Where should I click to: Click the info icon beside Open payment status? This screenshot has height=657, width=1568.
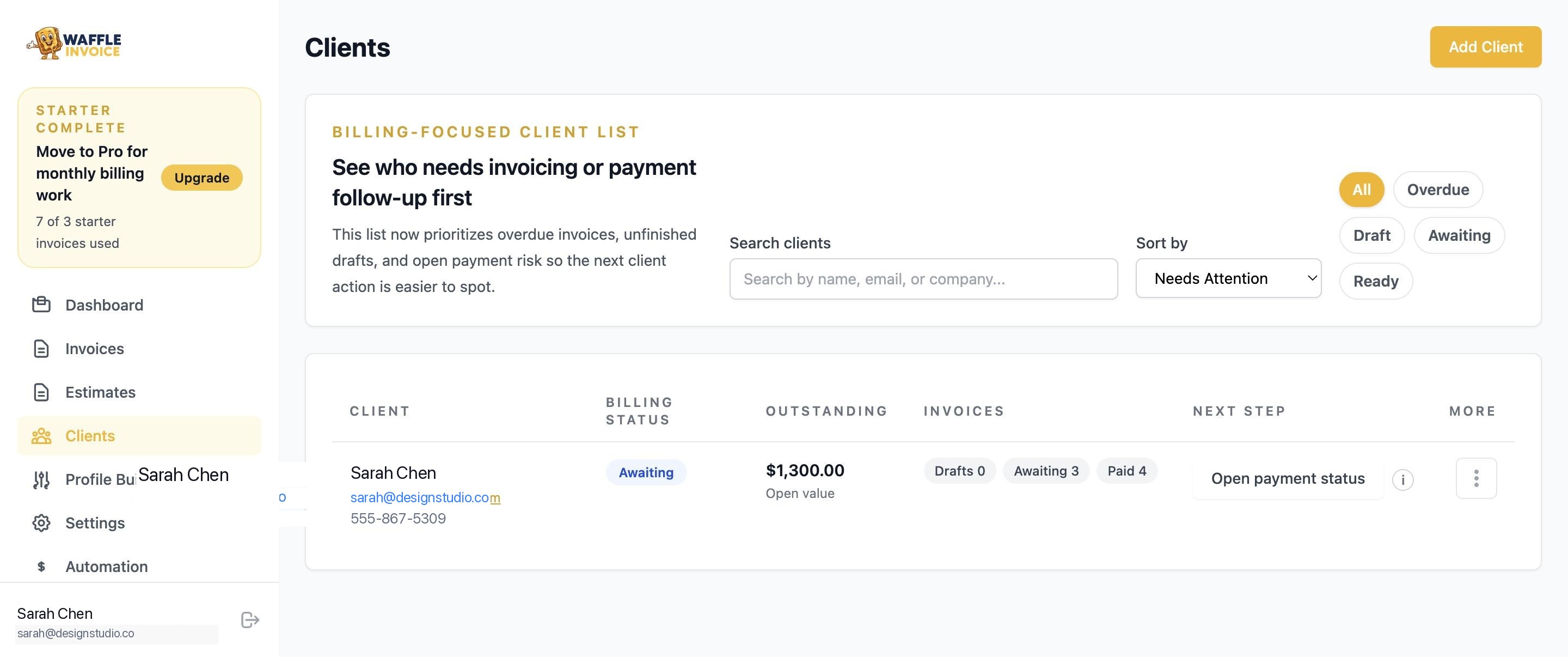[x=1403, y=480]
